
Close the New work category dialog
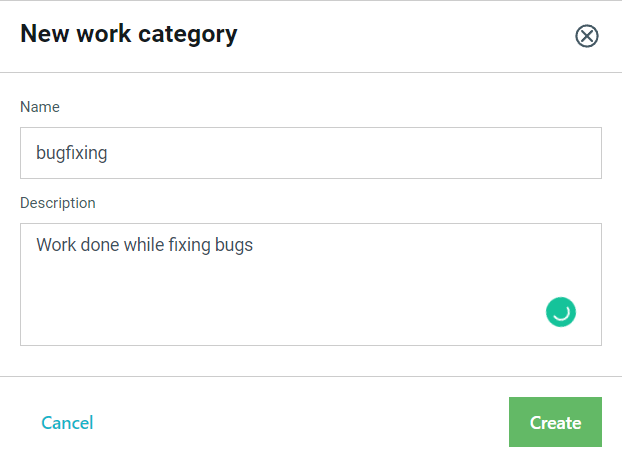point(587,36)
